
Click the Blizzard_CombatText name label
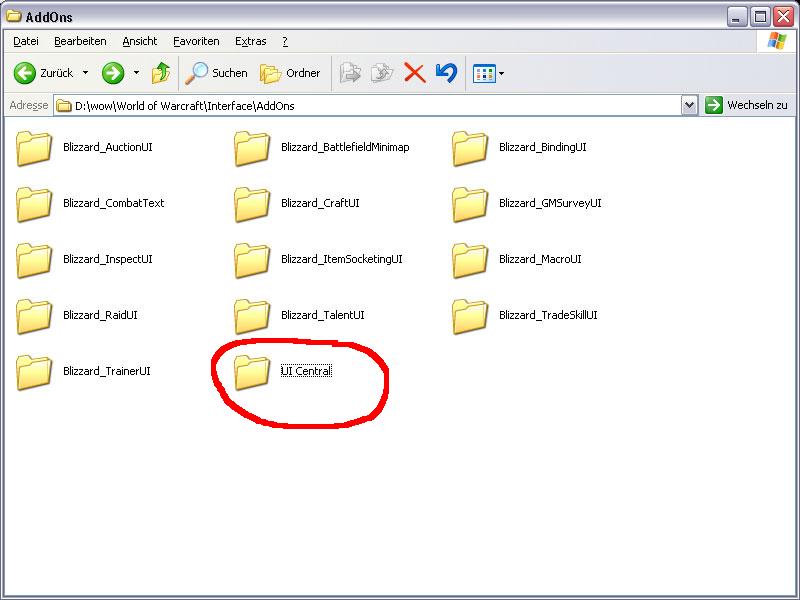[113, 203]
